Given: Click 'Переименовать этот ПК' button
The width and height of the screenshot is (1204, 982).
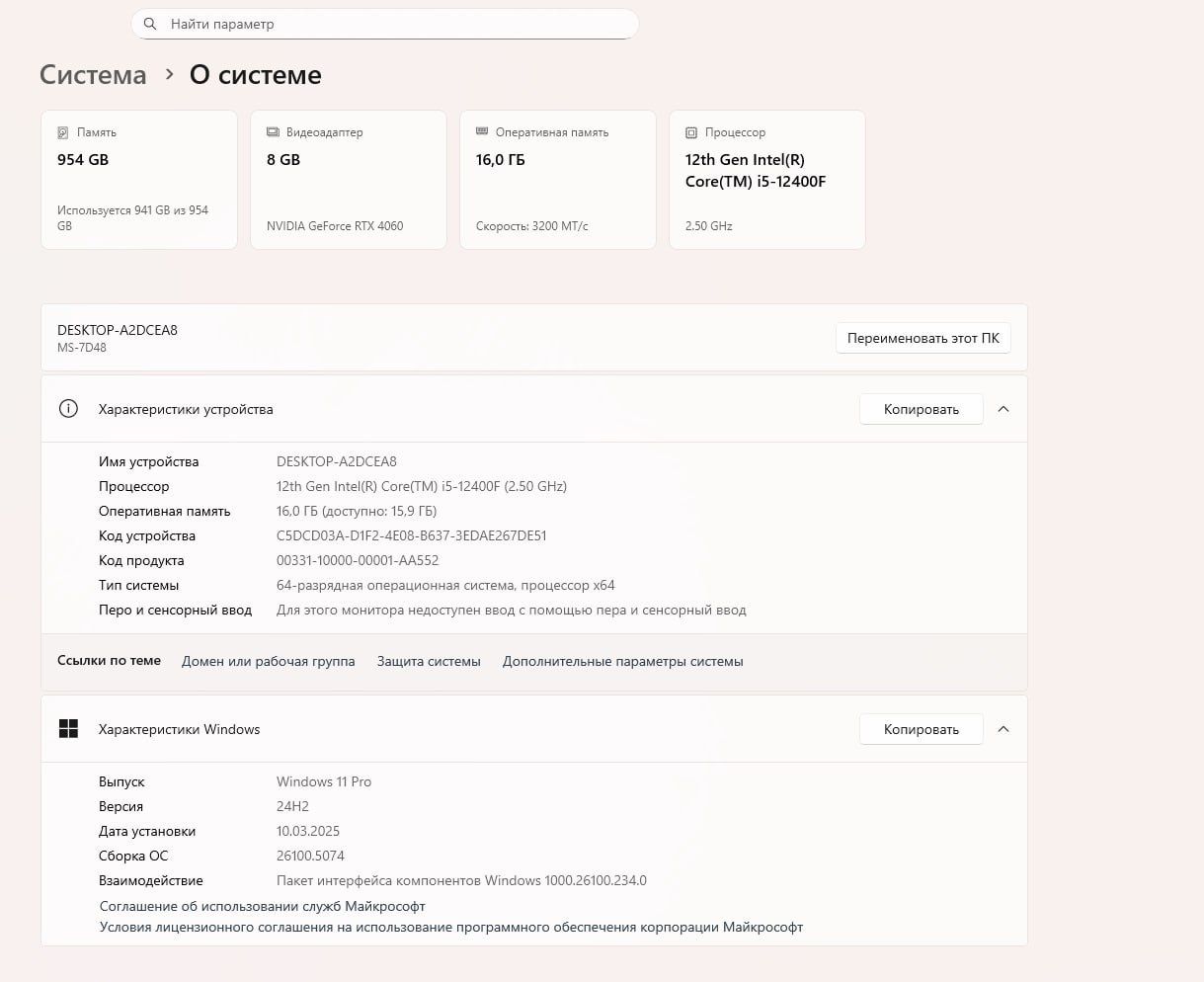Looking at the screenshot, I should (x=923, y=338).
